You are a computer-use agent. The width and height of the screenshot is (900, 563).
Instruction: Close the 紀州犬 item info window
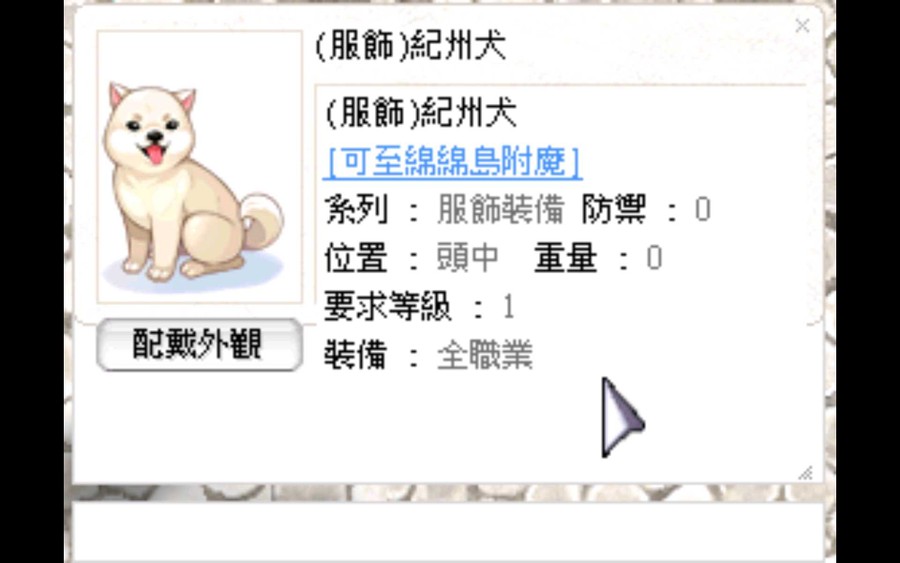coord(802,26)
